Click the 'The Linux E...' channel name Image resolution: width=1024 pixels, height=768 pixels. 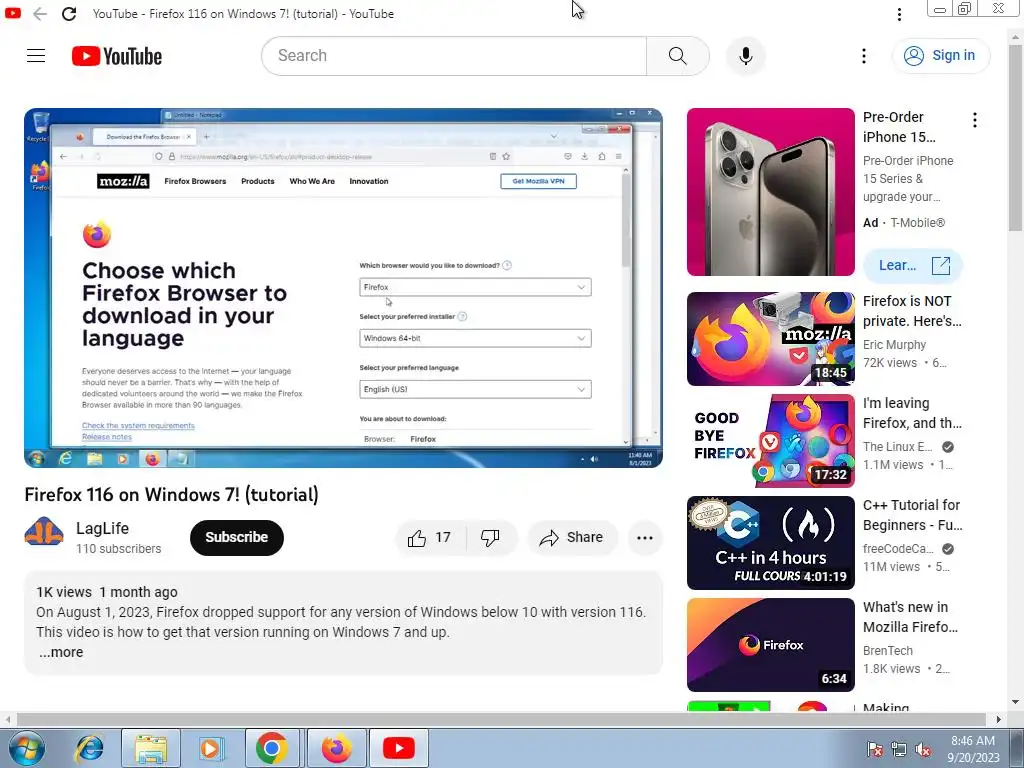pyautogui.click(x=897, y=447)
